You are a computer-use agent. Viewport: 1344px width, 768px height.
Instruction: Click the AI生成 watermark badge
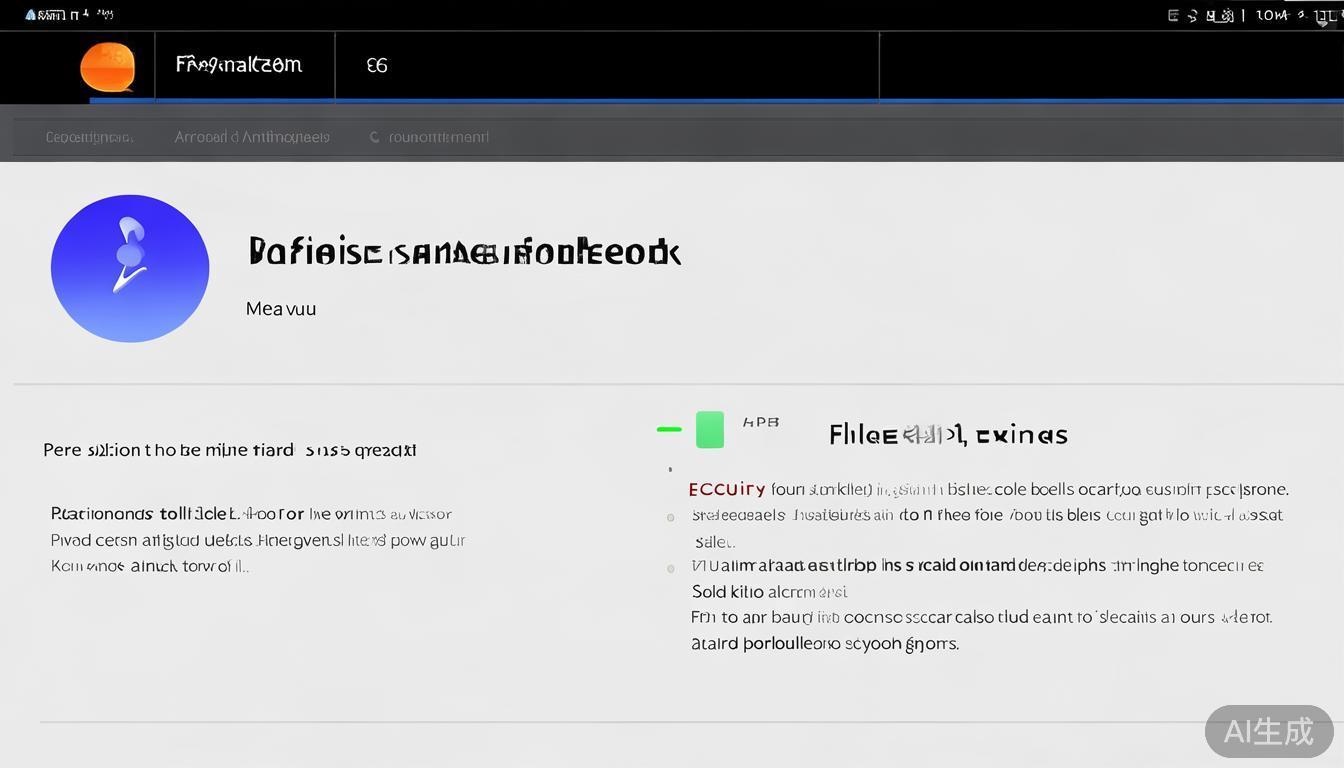click(x=1268, y=731)
